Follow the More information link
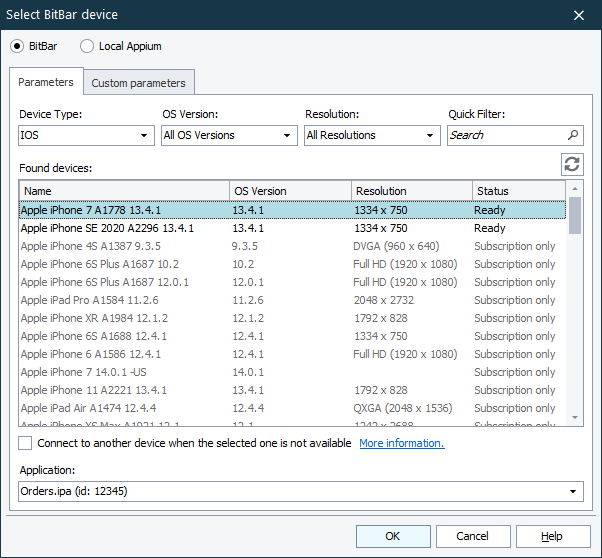 click(402, 443)
